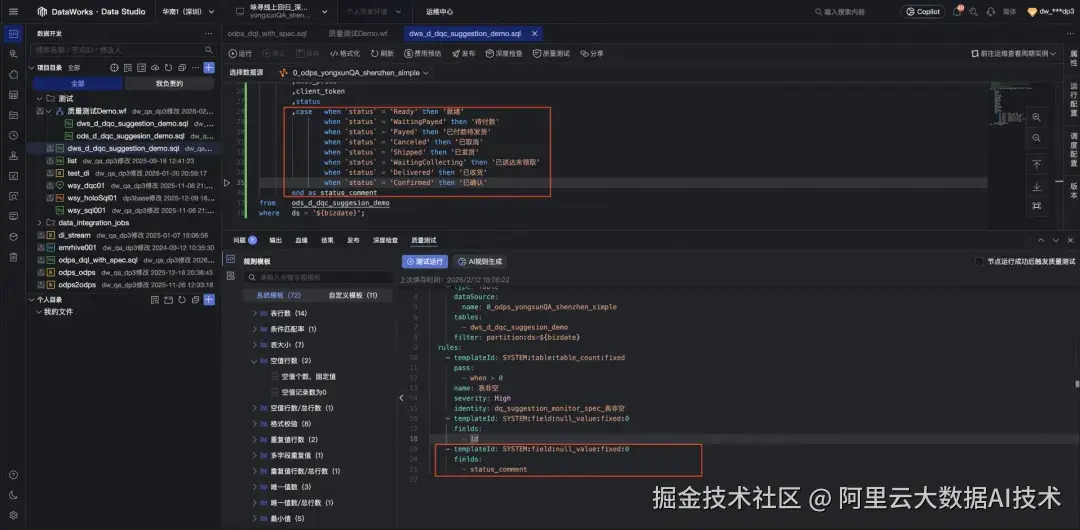Click the locate target icon in 项目目录 toolbar
The width and height of the screenshot is (1080, 530).
[114, 68]
